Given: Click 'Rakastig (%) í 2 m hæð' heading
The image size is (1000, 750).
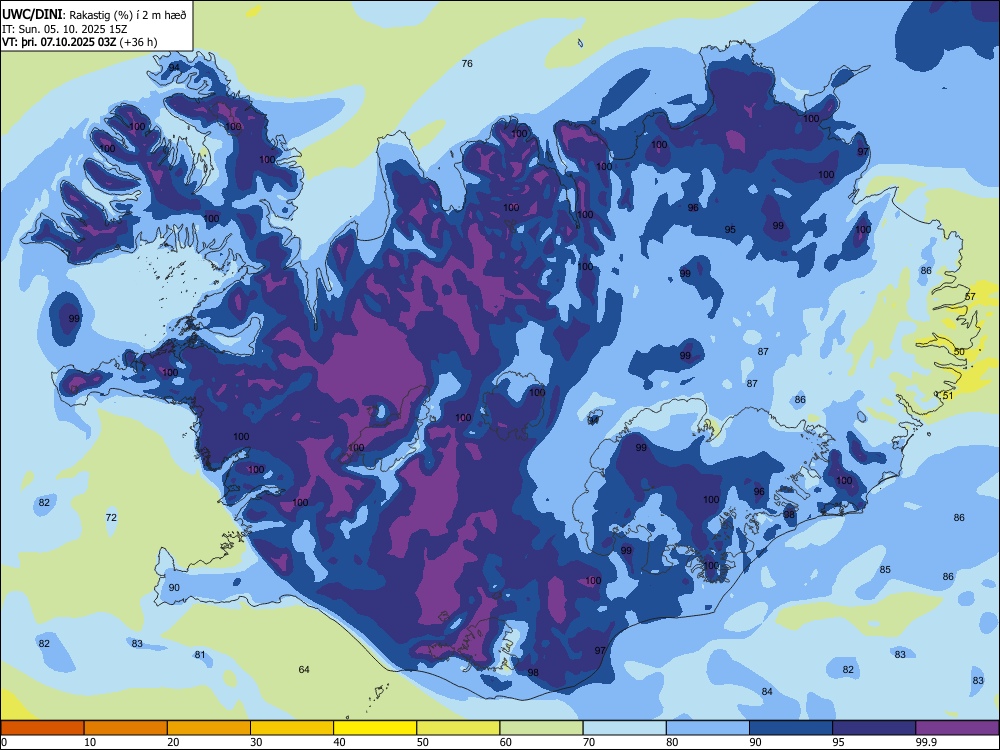Looking at the screenshot, I should [x=128, y=15].
